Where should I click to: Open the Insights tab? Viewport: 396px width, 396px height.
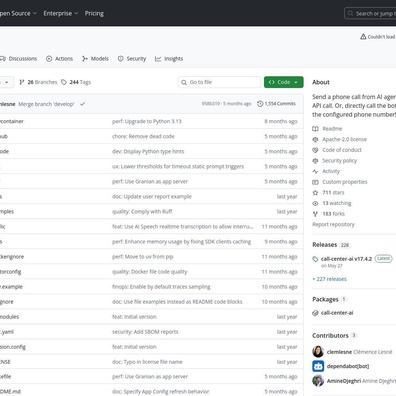coord(169,59)
